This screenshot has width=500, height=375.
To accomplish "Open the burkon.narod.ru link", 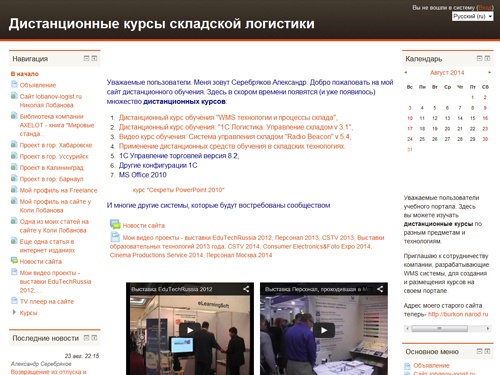I will (458, 314).
